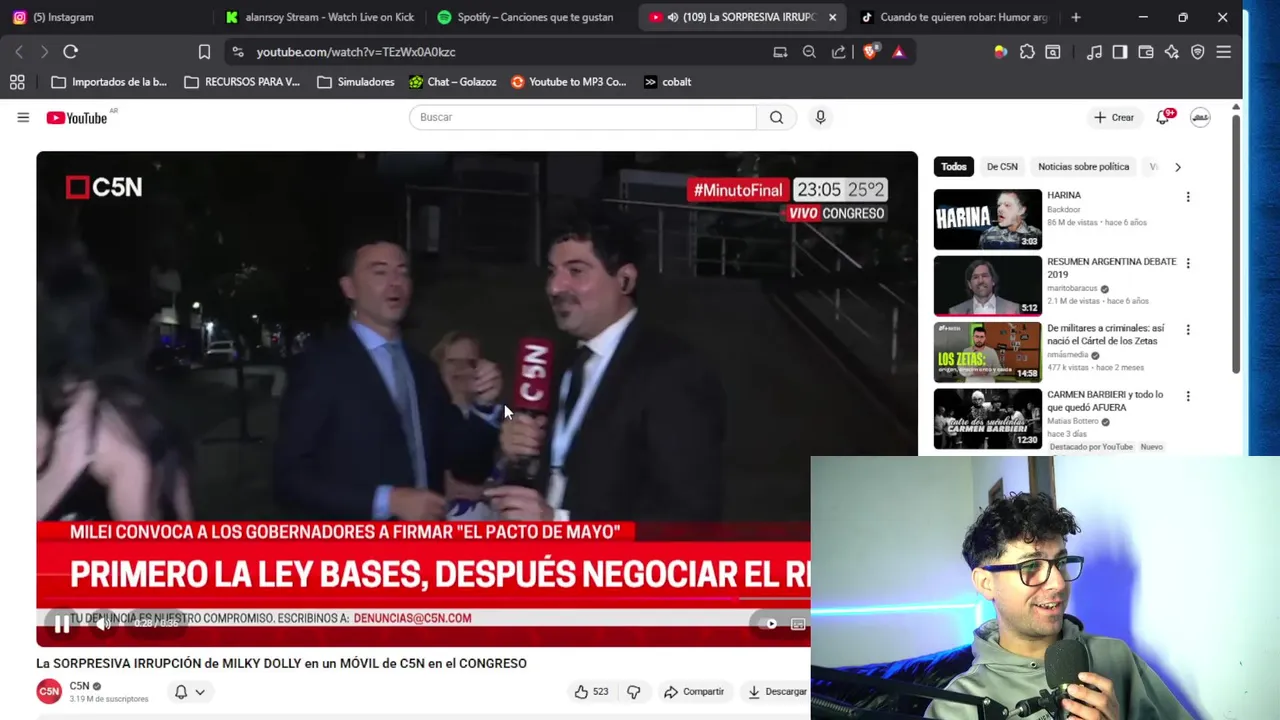Open Chat – Golazoz bookmark
Screen dimensions: 1280x720
point(453,82)
